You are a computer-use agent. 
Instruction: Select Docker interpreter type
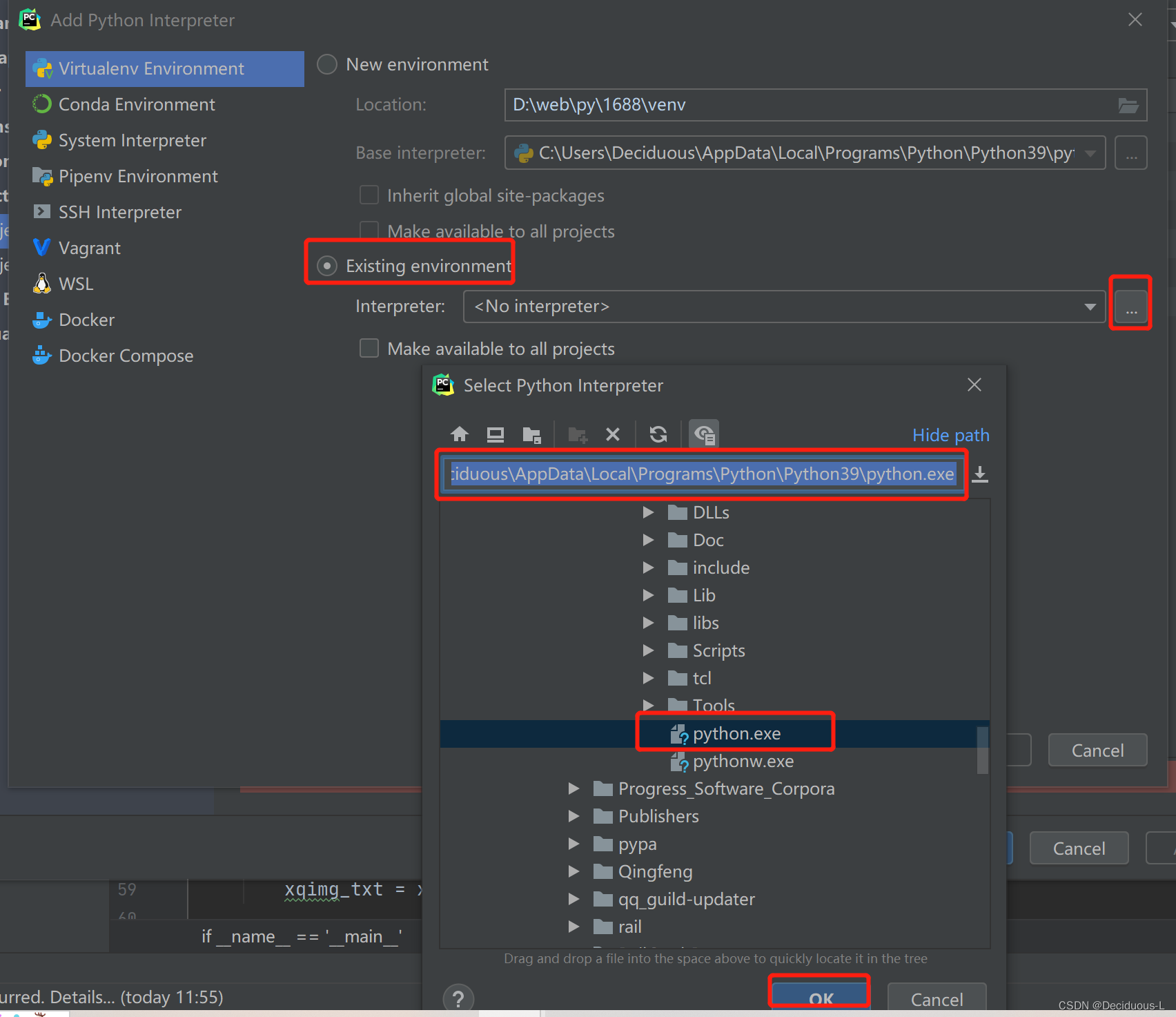[x=165, y=320]
